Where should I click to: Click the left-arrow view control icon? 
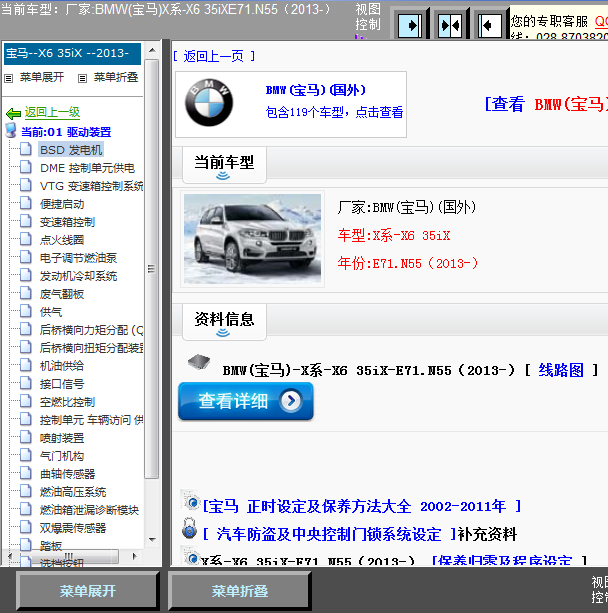point(490,26)
